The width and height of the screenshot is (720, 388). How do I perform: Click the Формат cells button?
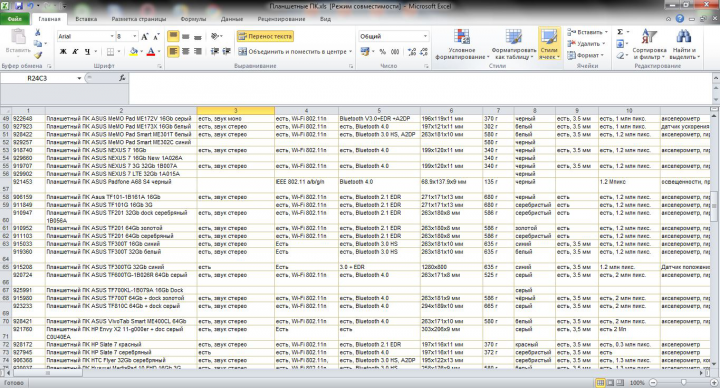[585, 55]
